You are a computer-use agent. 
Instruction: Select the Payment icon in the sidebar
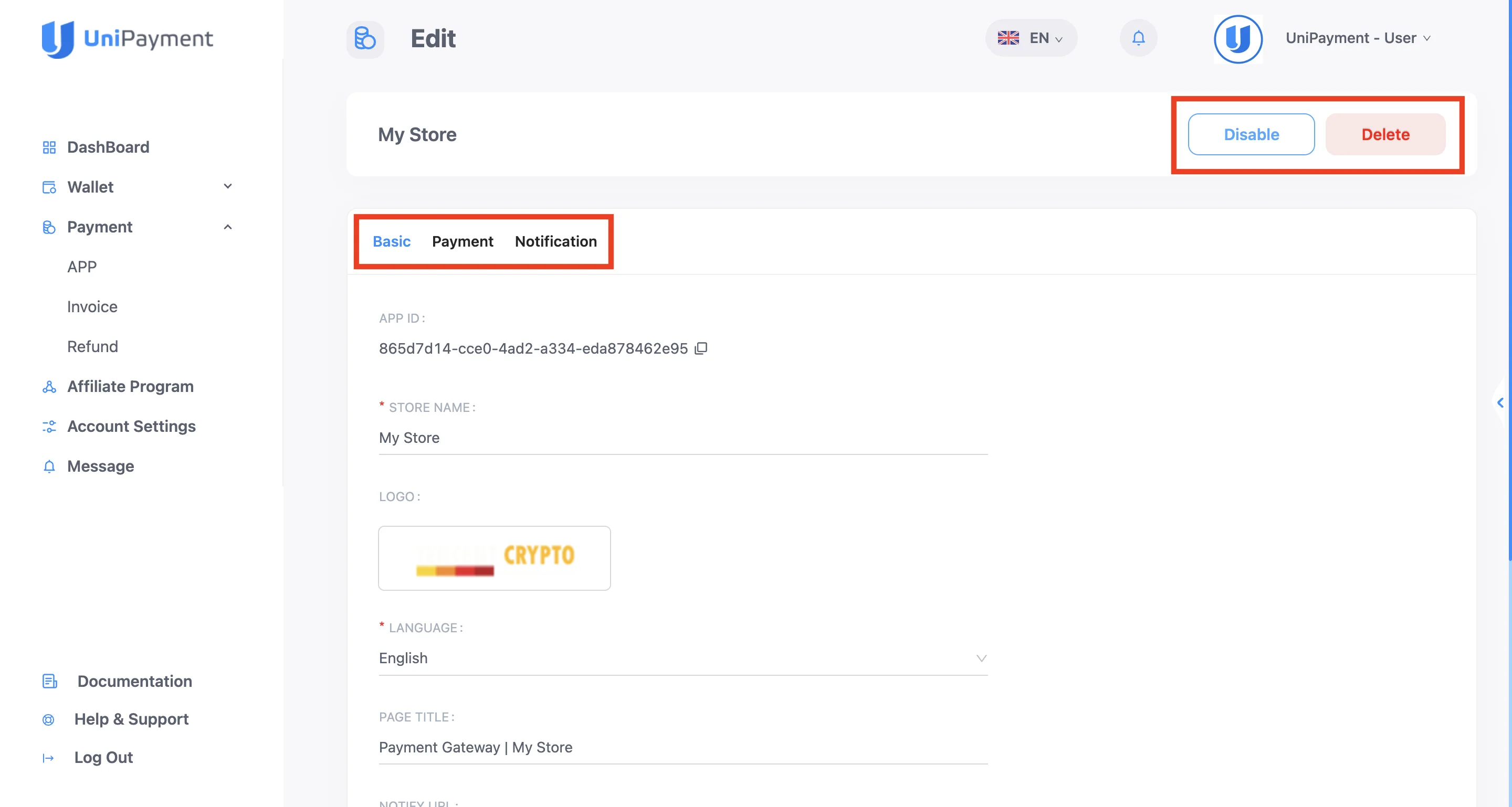49,227
